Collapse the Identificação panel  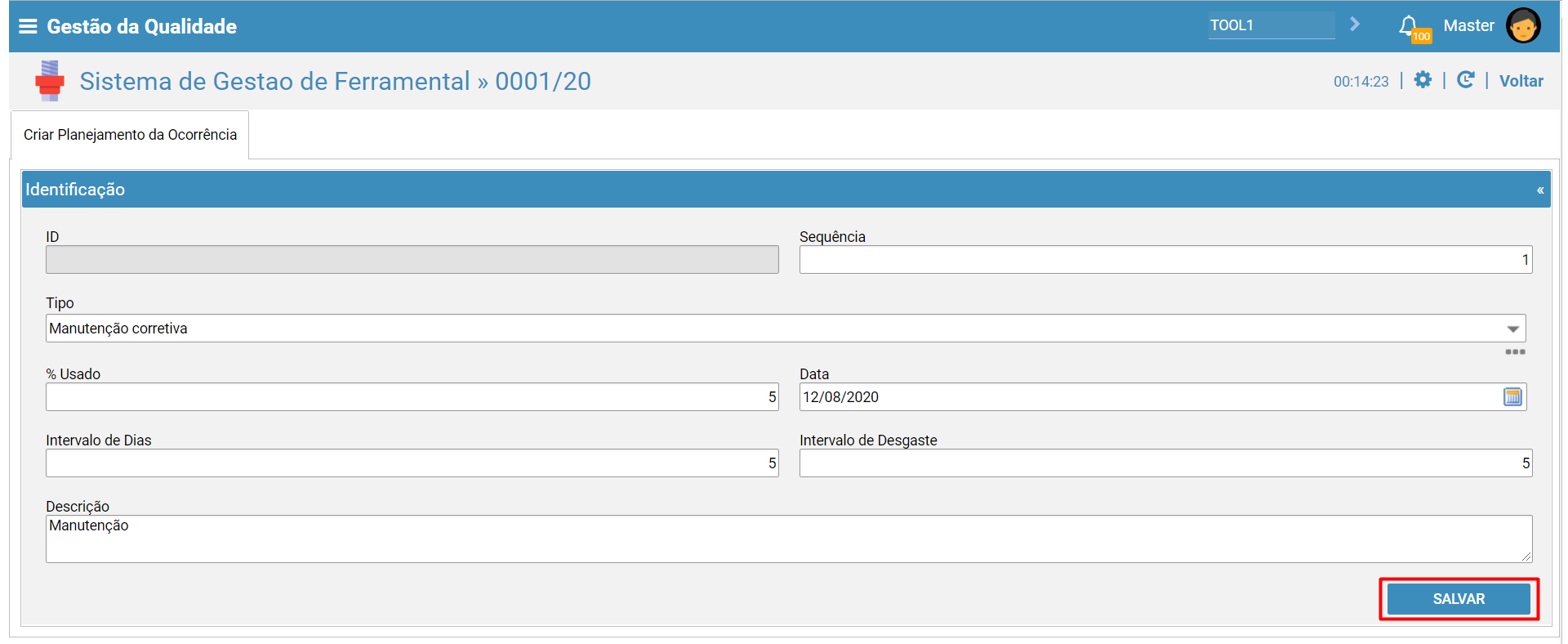point(1540,190)
